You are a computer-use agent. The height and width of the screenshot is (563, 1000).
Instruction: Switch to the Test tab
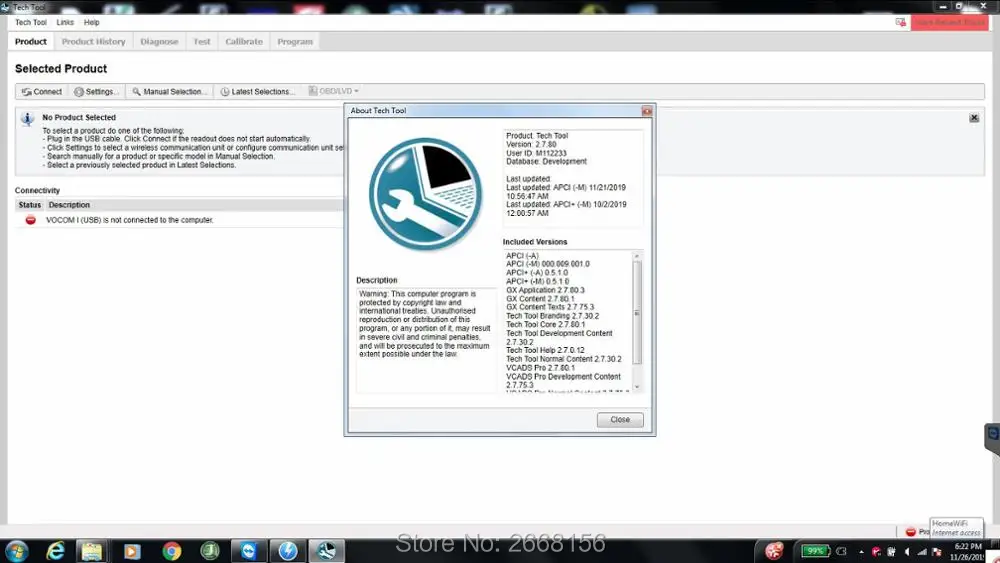[x=202, y=41]
